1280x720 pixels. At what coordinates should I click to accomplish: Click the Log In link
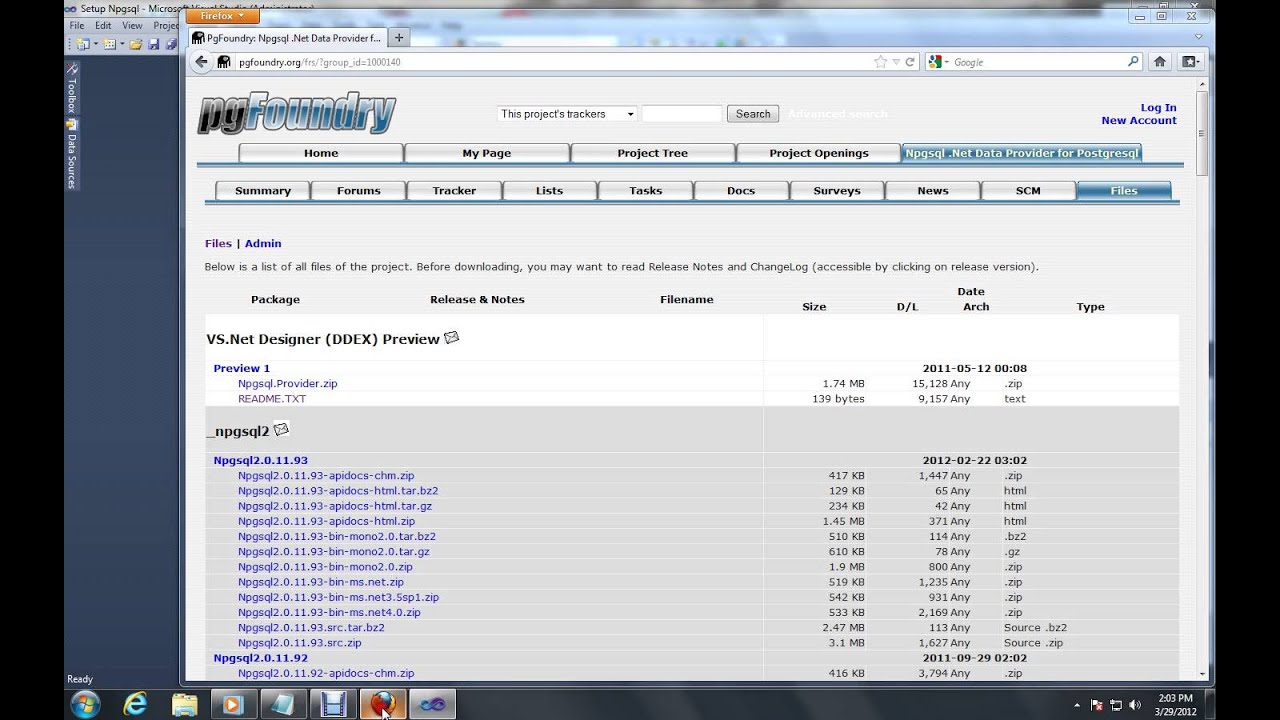1158,108
